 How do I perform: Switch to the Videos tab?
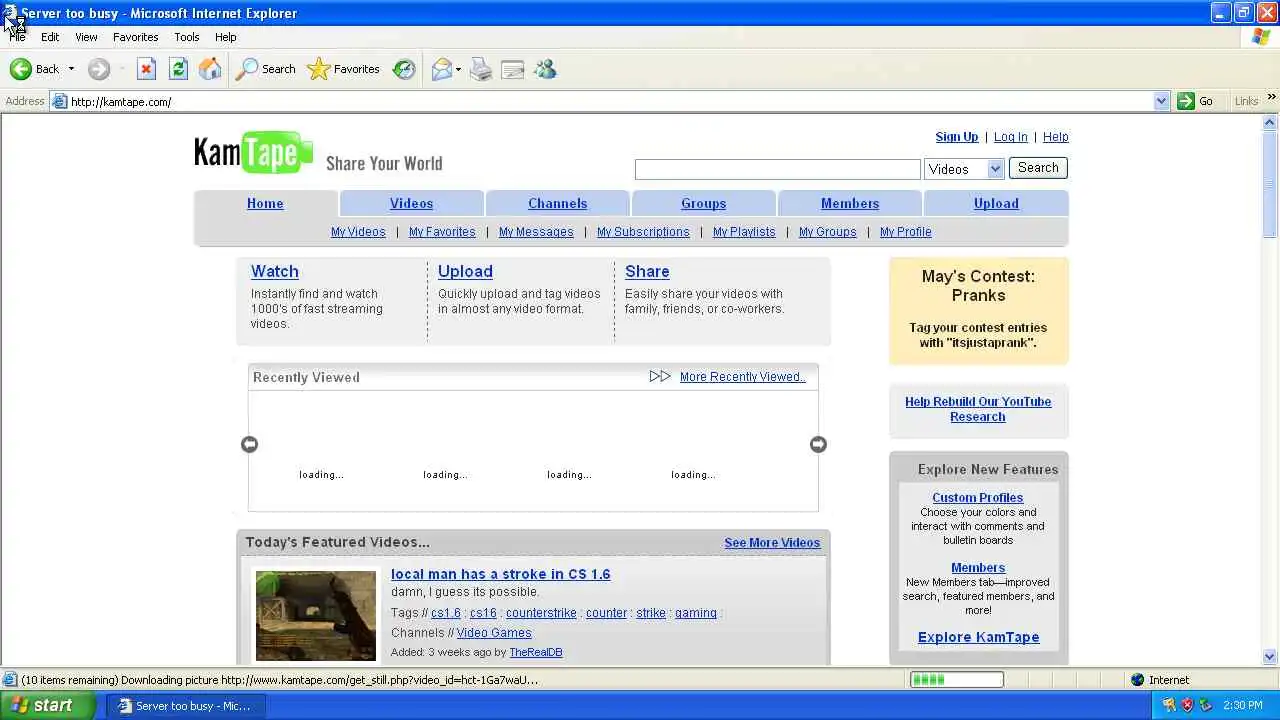(411, 203)
